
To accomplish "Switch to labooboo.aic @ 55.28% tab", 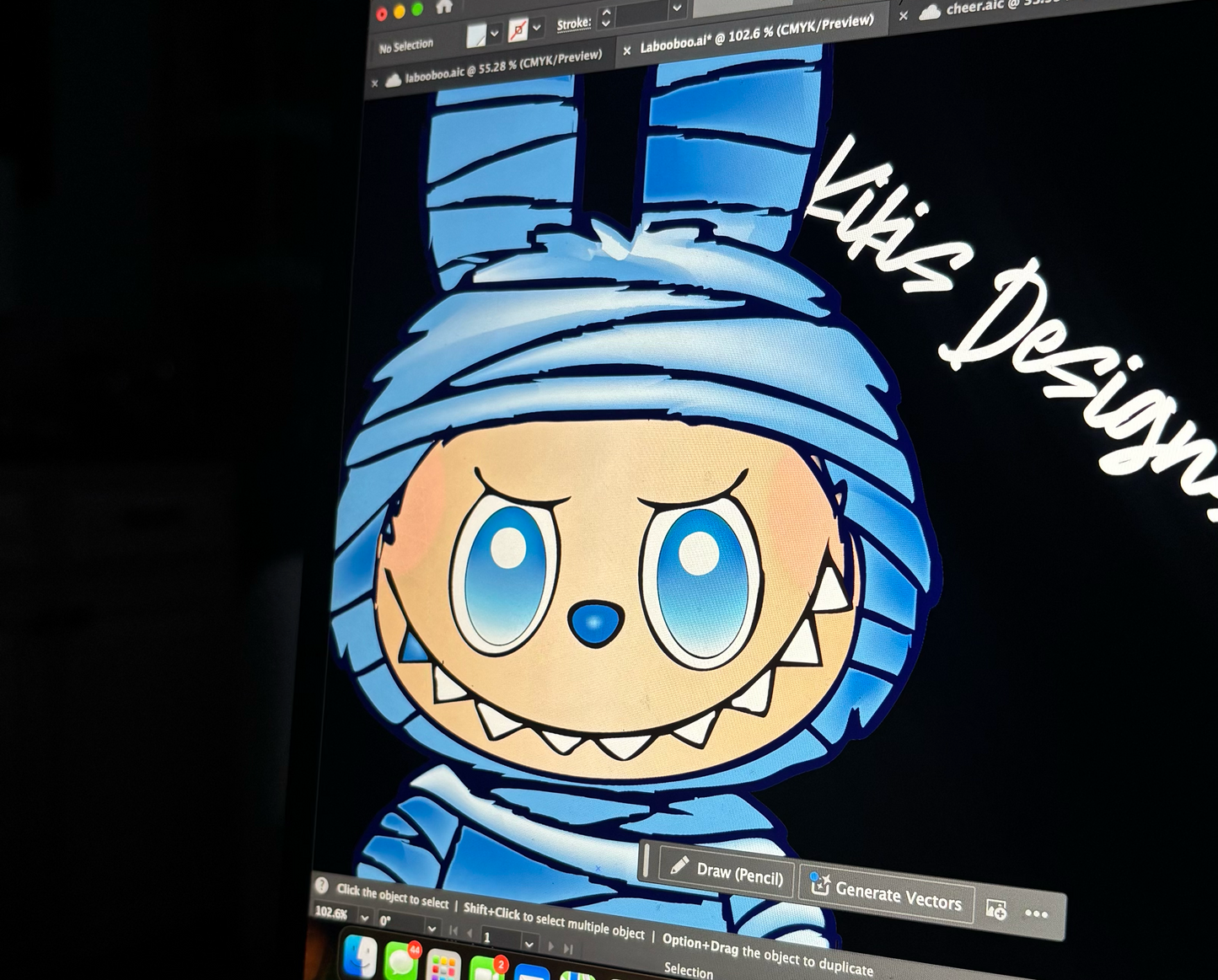I will [x=503, y=66].
